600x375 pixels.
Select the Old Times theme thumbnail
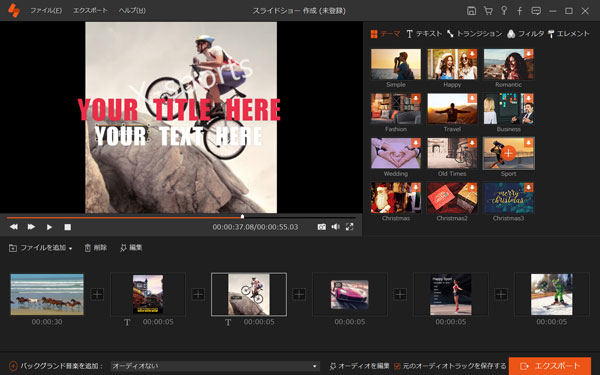point(452,153)
